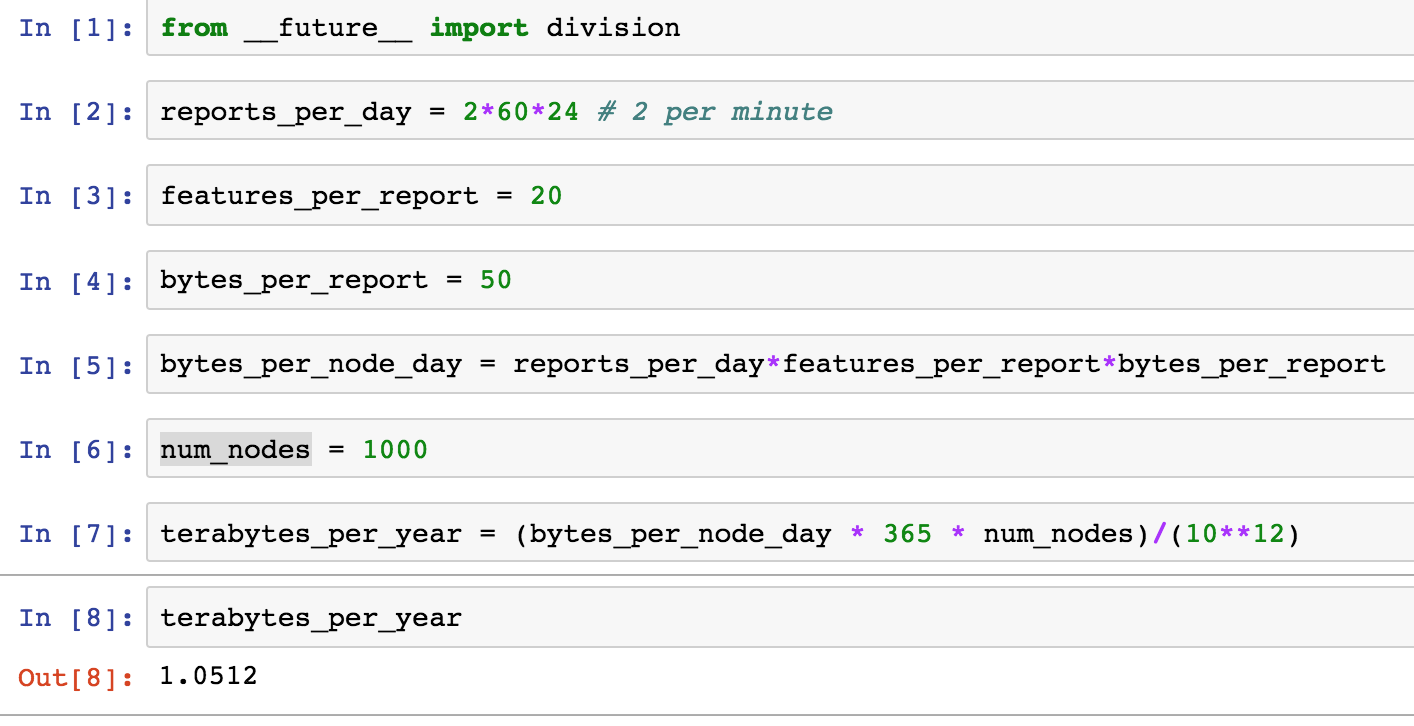
Task: Click the In [5]: prompt label
Action: click(x=76, y=364)
